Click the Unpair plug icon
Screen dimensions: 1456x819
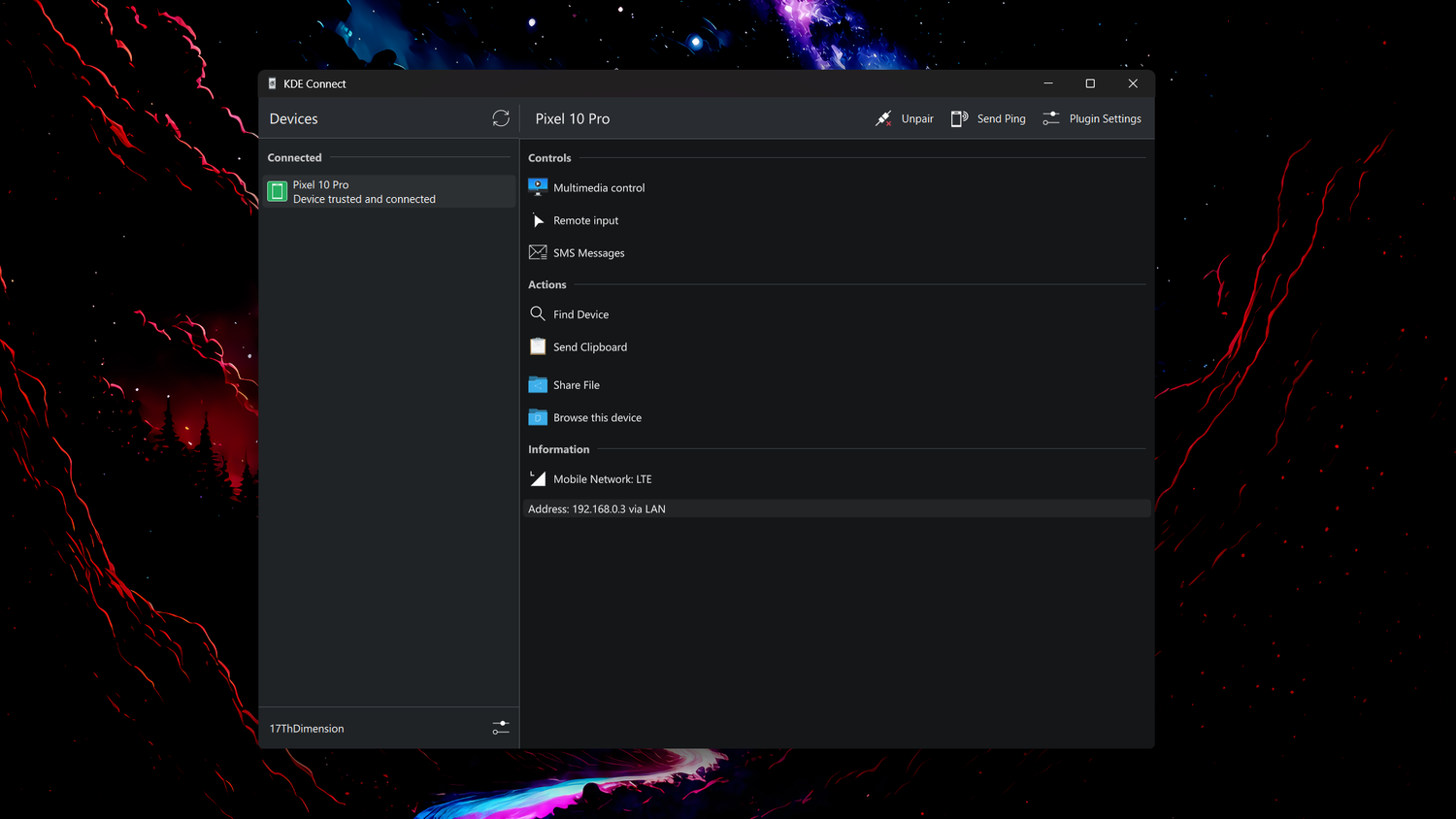coord(883,118)
